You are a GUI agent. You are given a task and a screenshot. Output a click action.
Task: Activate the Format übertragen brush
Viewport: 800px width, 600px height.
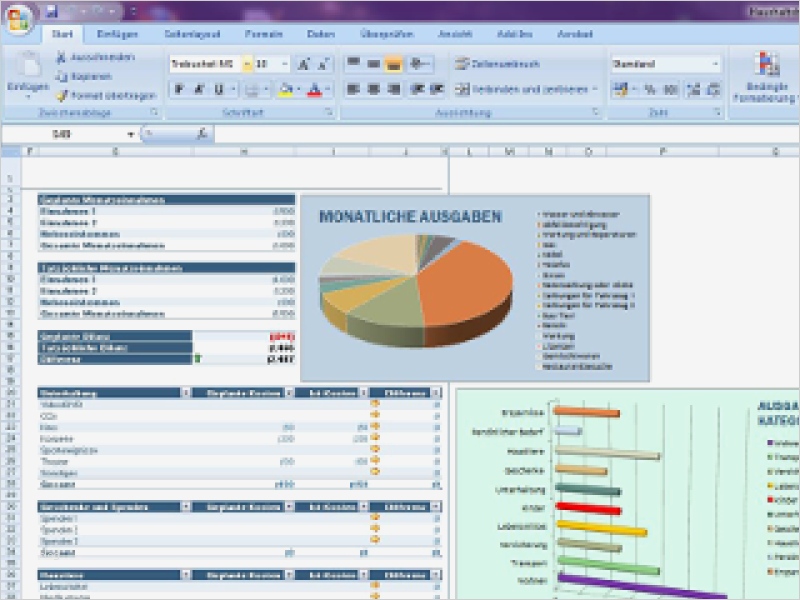(106, 95)
